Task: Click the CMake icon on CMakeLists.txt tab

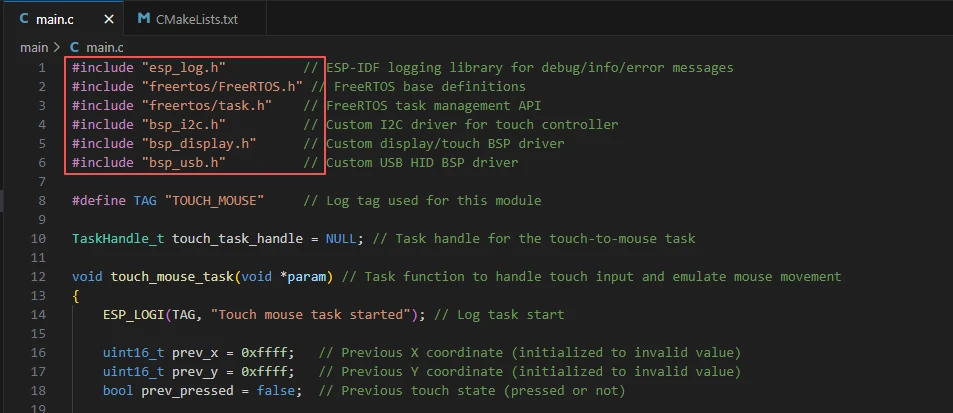Action: (x=145, y=19)
